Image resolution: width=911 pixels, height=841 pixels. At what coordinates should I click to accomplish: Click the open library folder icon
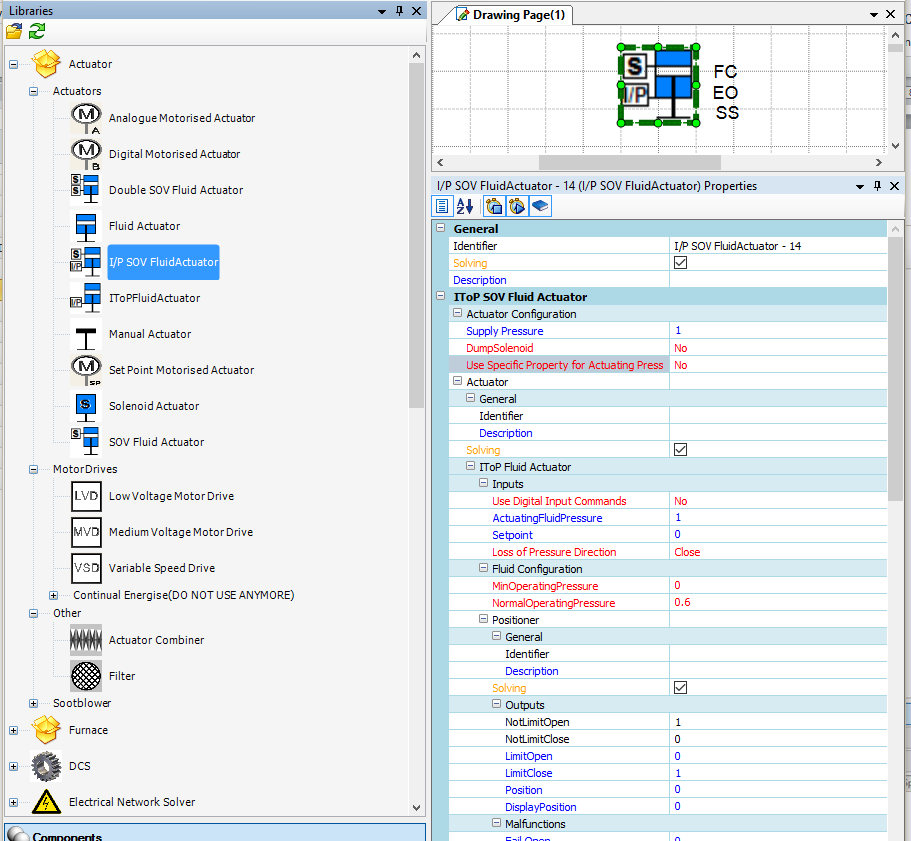[14, 31]
